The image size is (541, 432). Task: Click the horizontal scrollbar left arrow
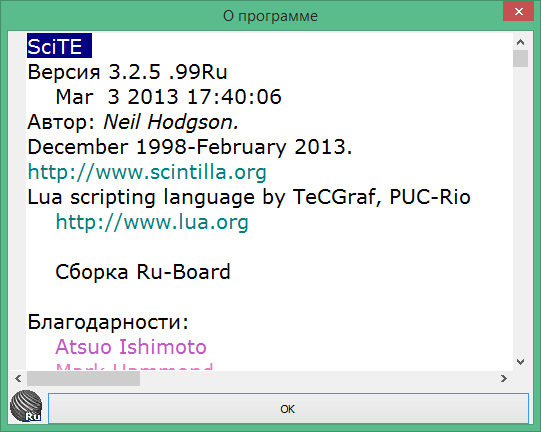tap(18, 379)
